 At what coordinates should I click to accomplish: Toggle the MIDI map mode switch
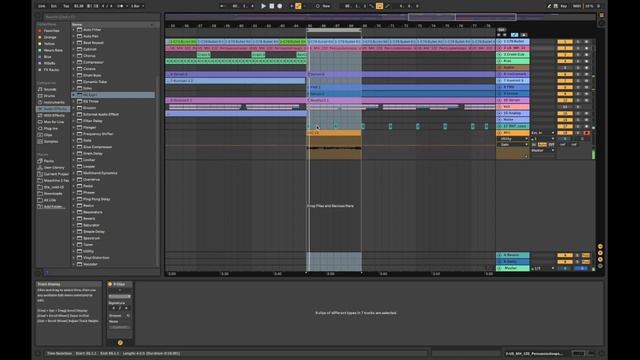click(577, 6)
